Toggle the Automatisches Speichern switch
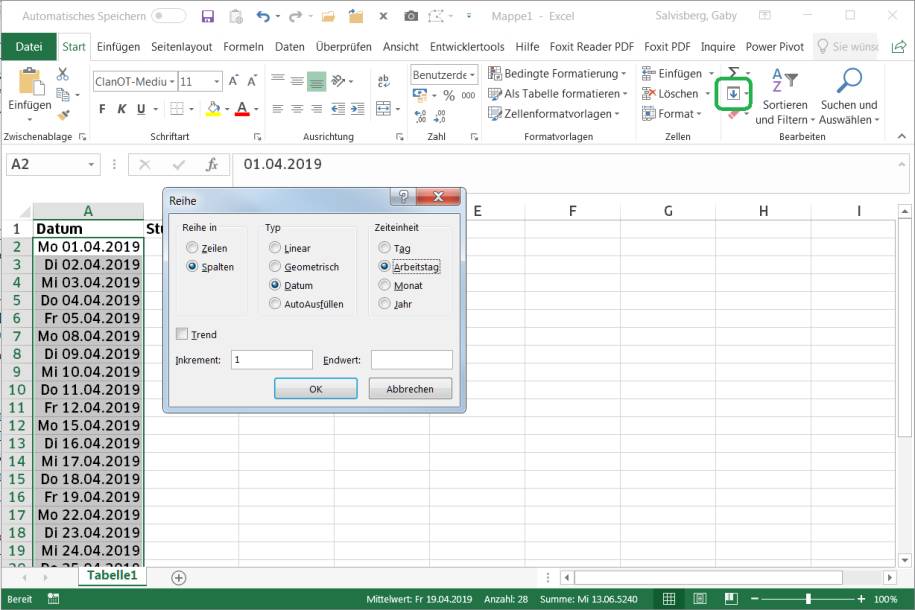This screenshot has height=610, width=915. [168, 16]
